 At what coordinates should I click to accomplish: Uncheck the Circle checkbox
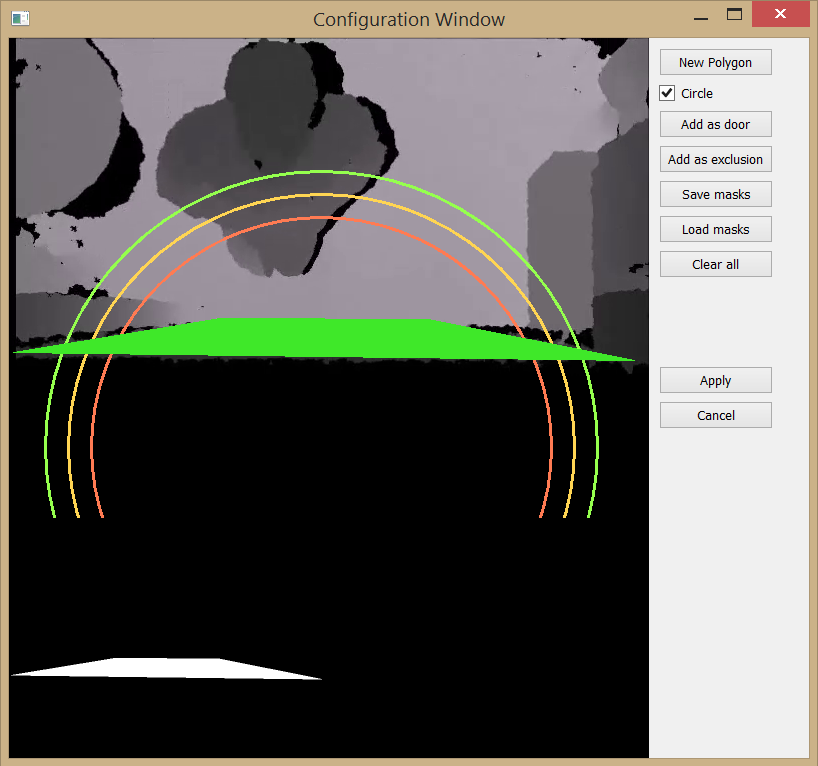[667, 93]
